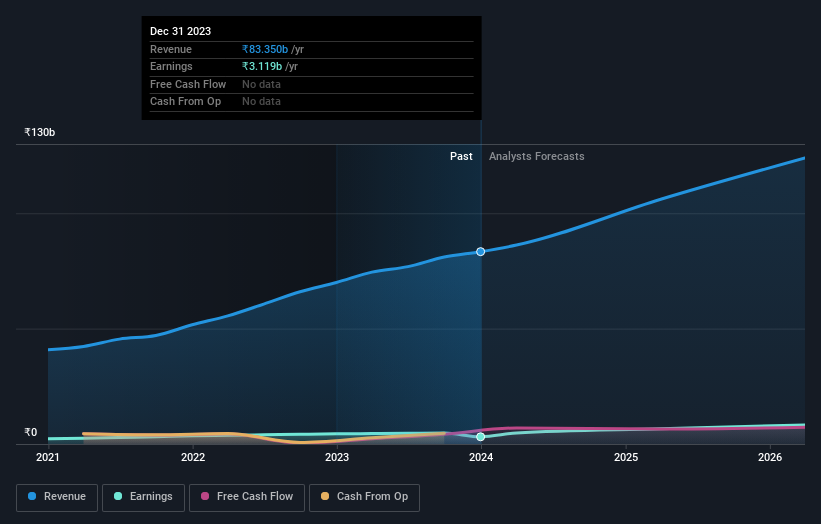The image size is (821, 524).
Task: Click the 2022 x-axis label
Action: pyautogui.click(x=193, y=457)
